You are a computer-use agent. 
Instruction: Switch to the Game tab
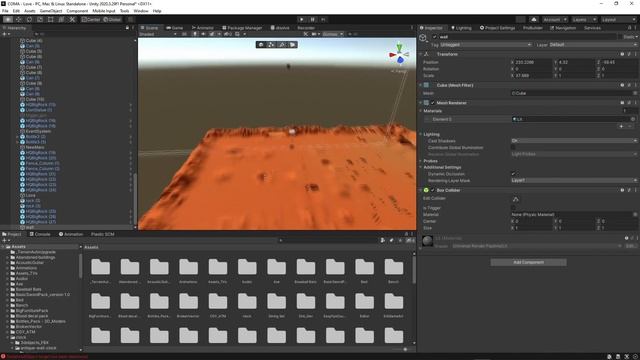[x=175, y=28]
